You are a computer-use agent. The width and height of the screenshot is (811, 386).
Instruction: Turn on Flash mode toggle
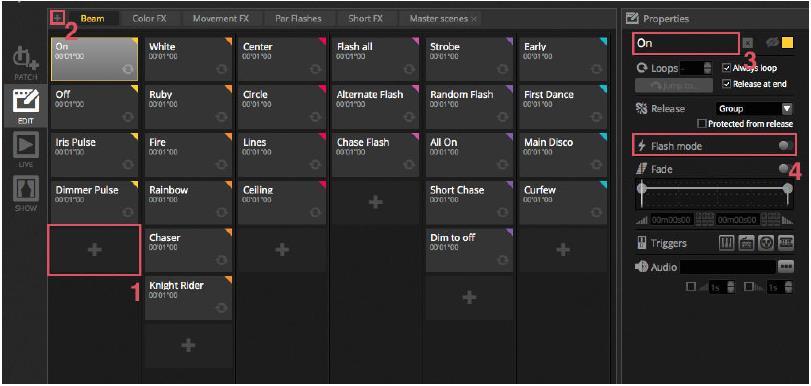coord(785,146)
